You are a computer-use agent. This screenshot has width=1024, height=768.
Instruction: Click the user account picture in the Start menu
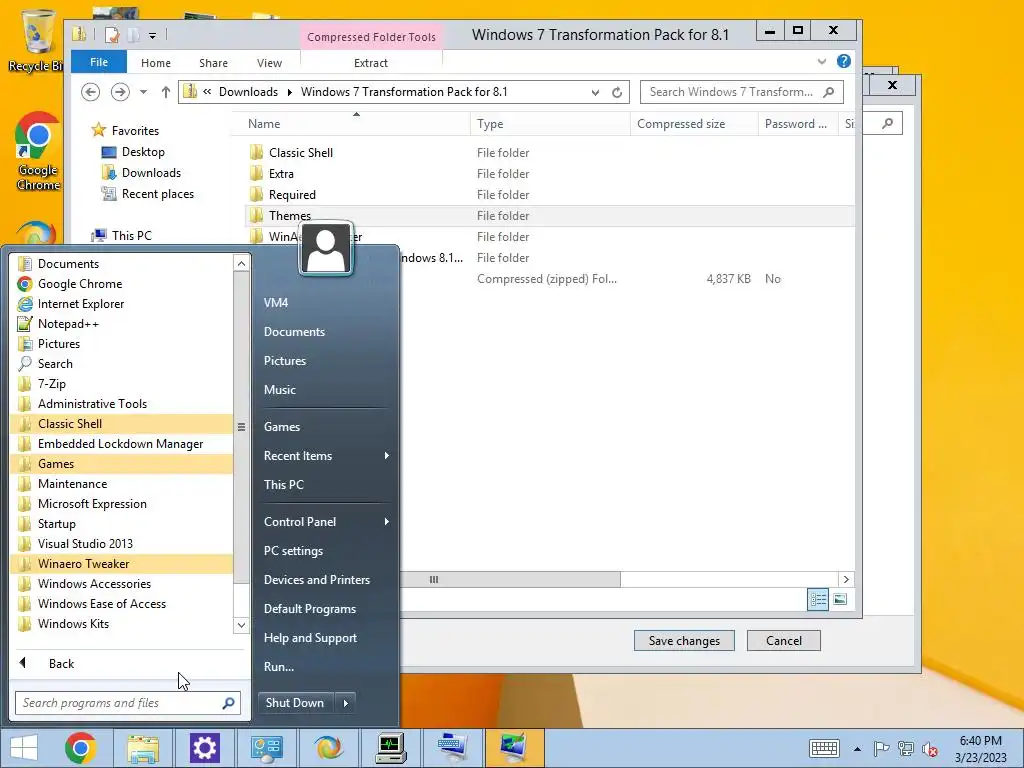(326, 249)
